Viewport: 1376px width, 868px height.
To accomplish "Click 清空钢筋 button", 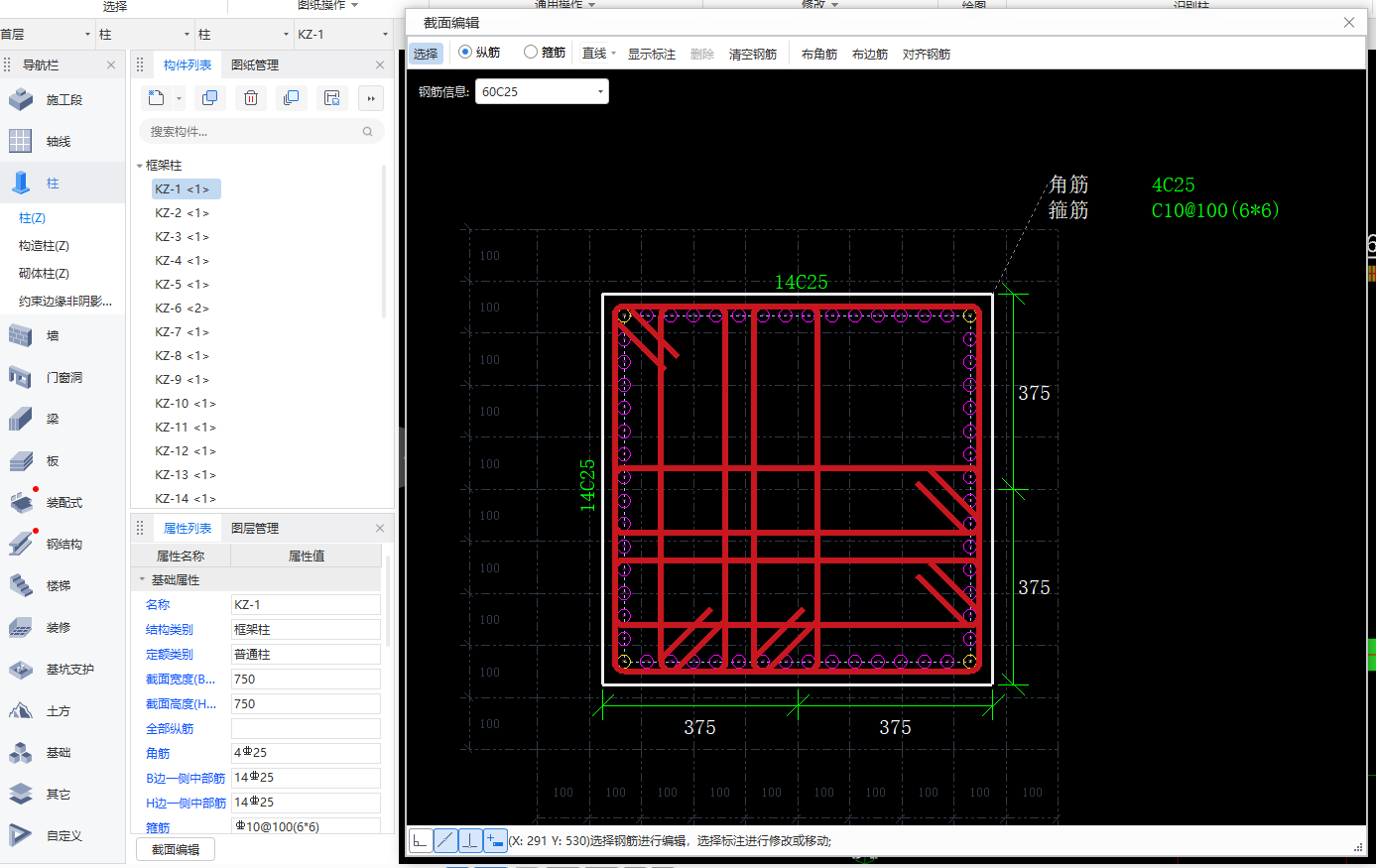I will 753,54.
